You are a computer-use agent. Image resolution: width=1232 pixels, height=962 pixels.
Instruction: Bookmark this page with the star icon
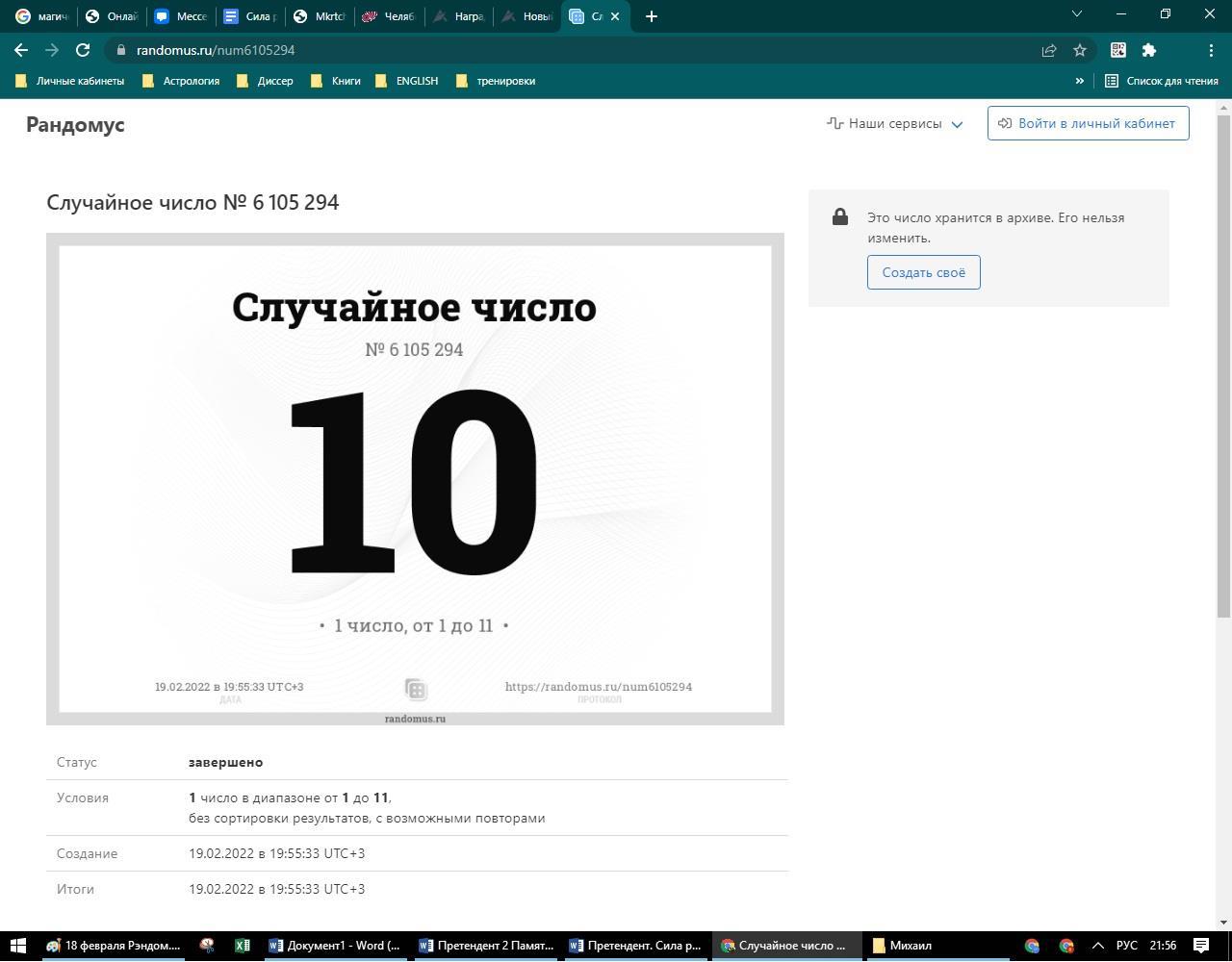tap(1080, 50)
